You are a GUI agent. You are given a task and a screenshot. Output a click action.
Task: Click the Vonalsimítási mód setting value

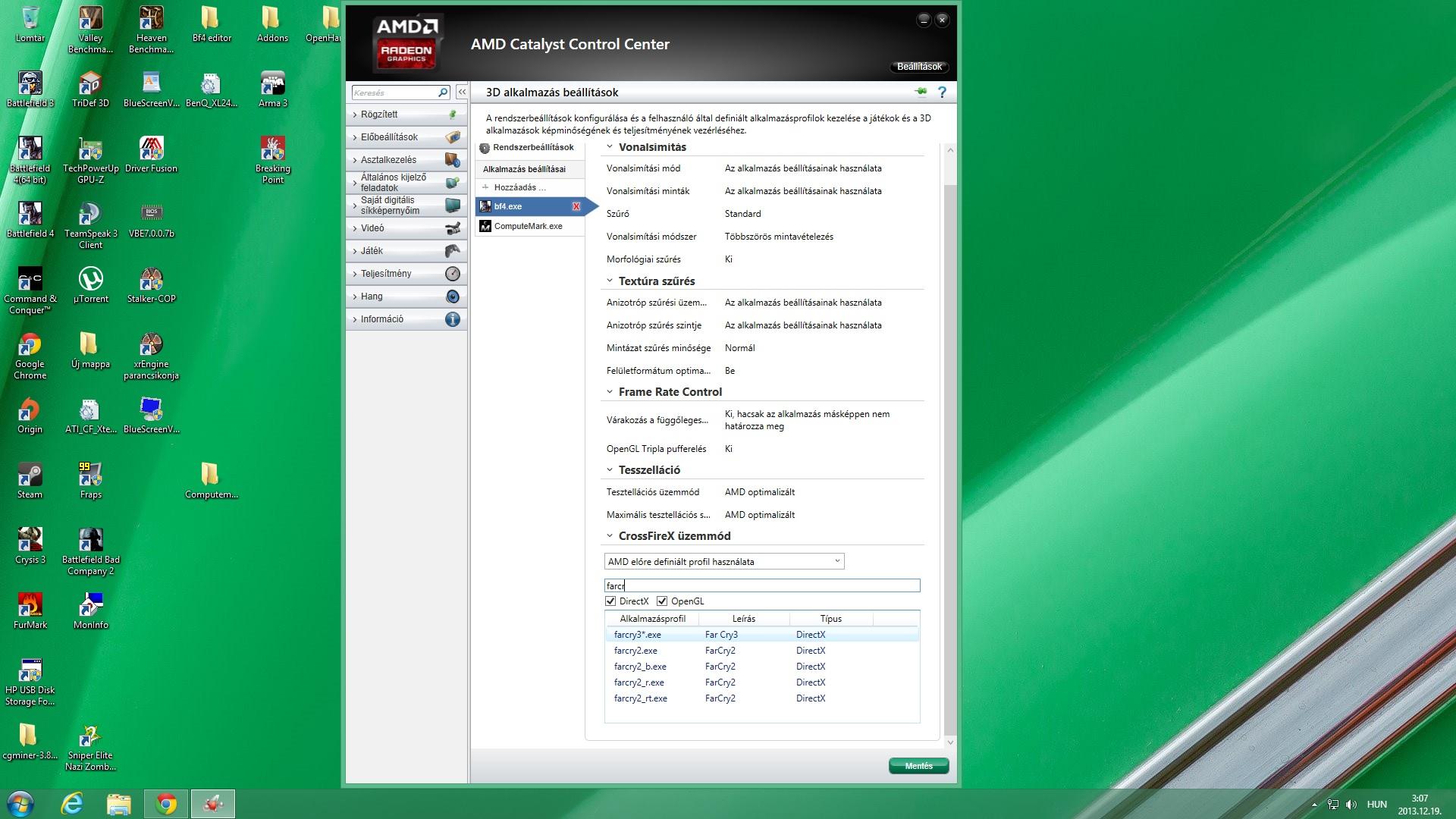pyautogui.click(x=803, y=168)
